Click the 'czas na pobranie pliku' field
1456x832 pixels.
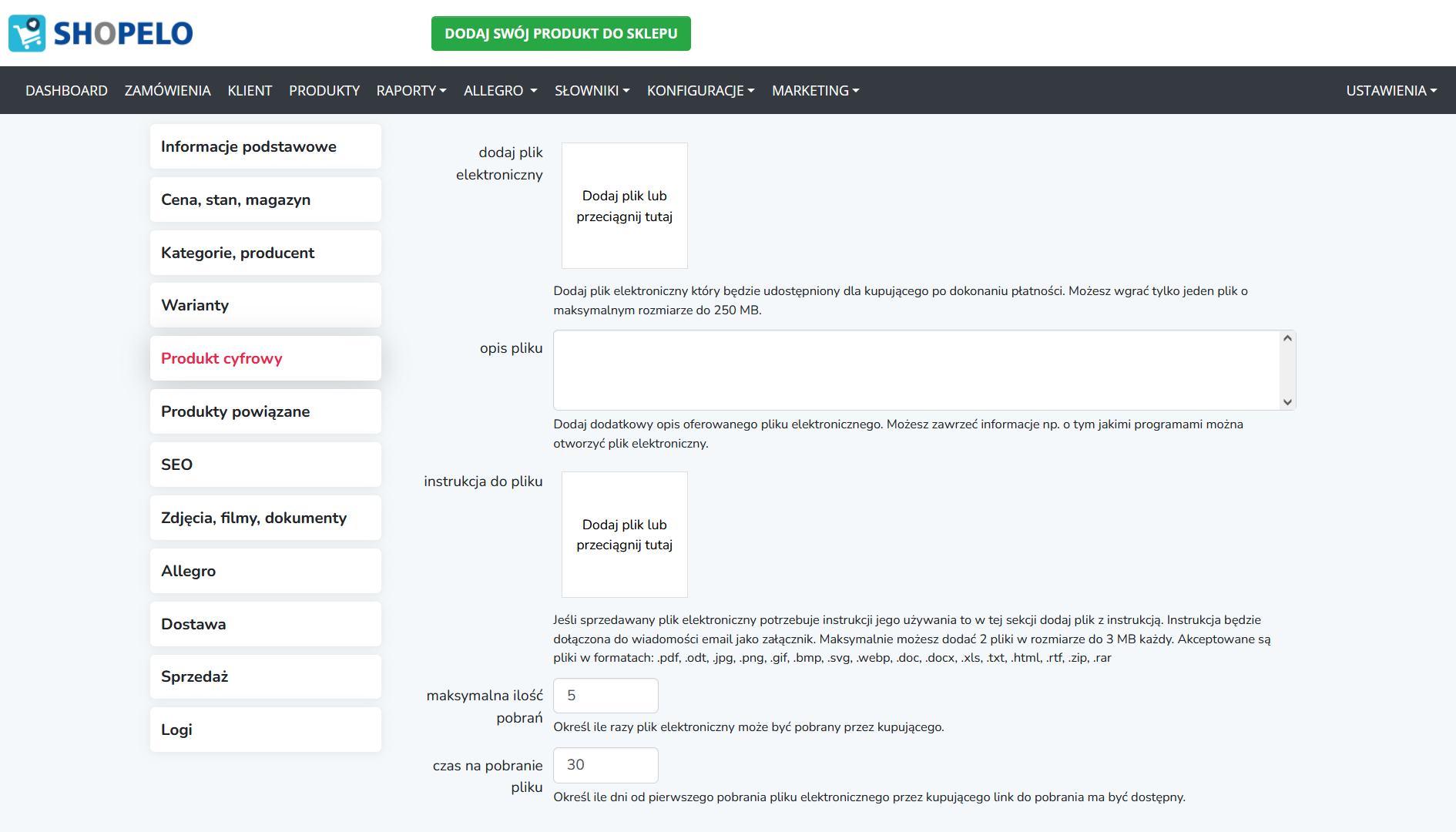pyautogui.click(x=606, y=765)
